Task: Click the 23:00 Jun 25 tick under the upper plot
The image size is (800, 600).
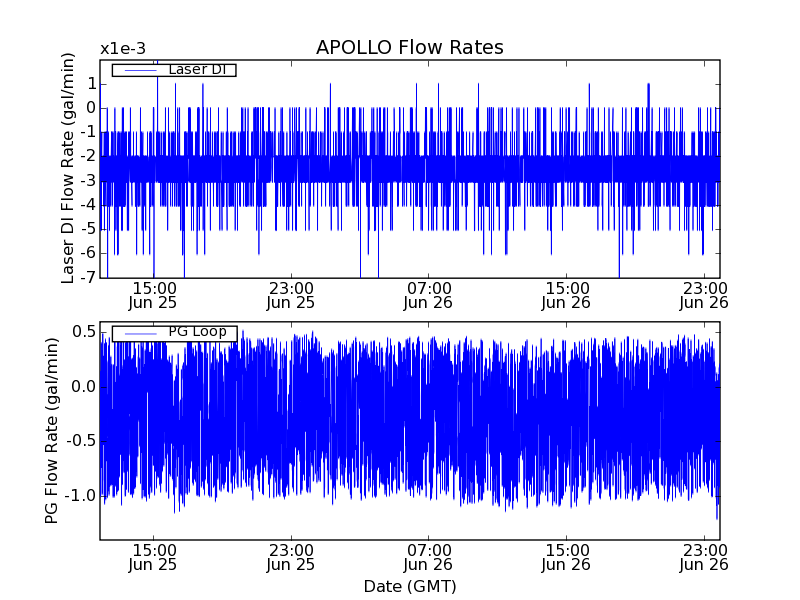Action: coord(291,295)
